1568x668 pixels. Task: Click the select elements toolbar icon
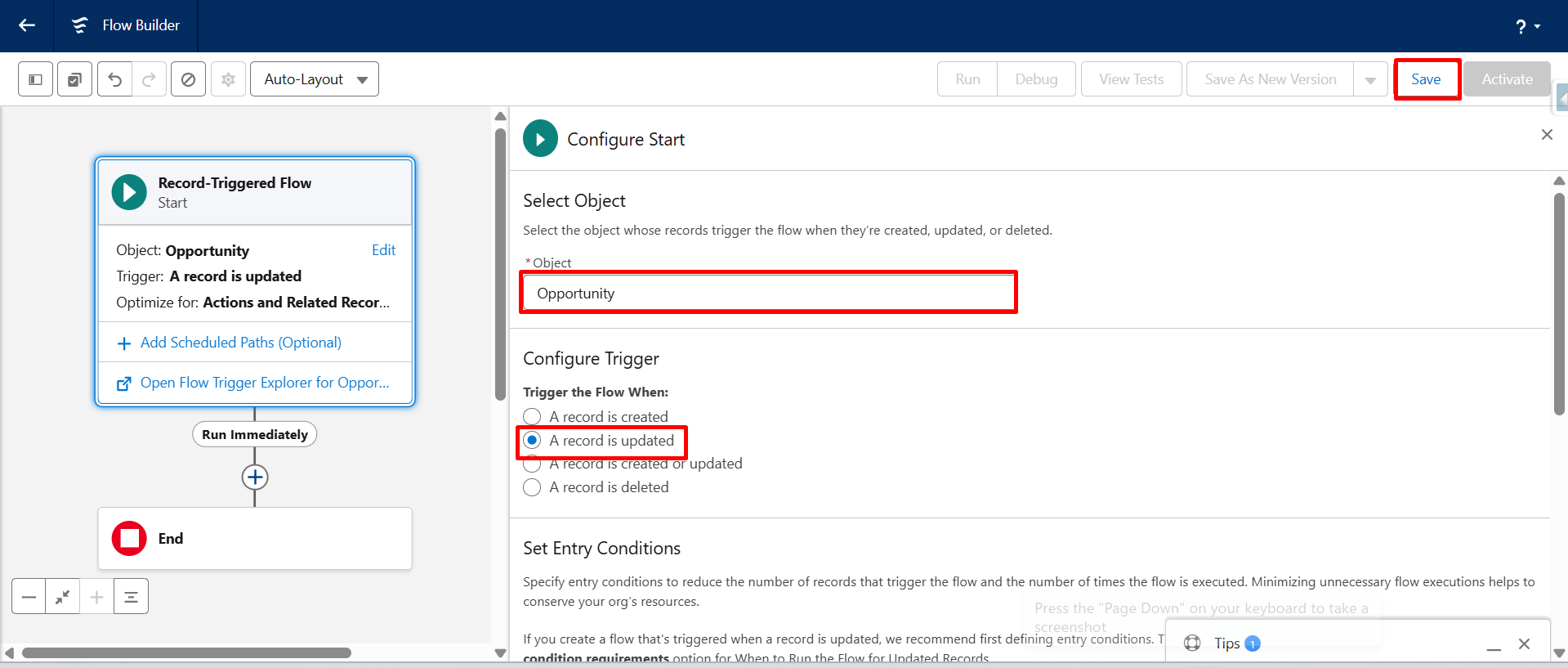[x=74, y=79]
